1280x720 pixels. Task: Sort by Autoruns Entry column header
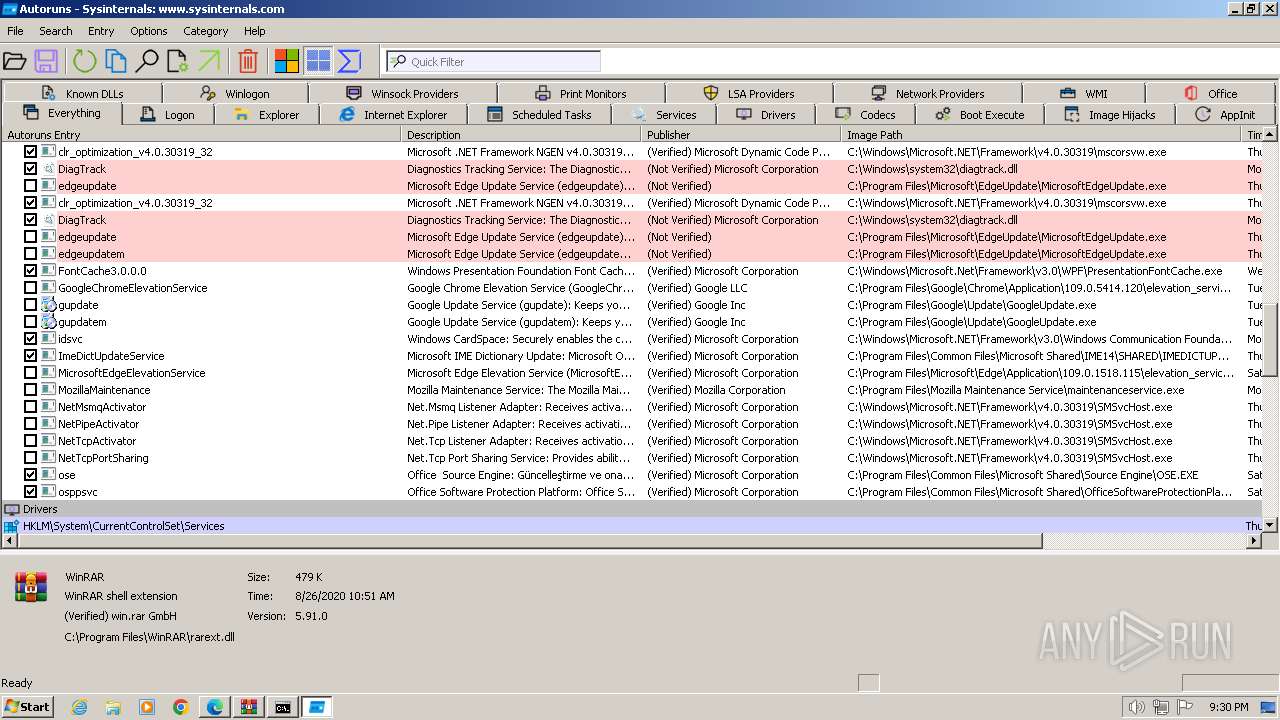click(x=201, y=135)
